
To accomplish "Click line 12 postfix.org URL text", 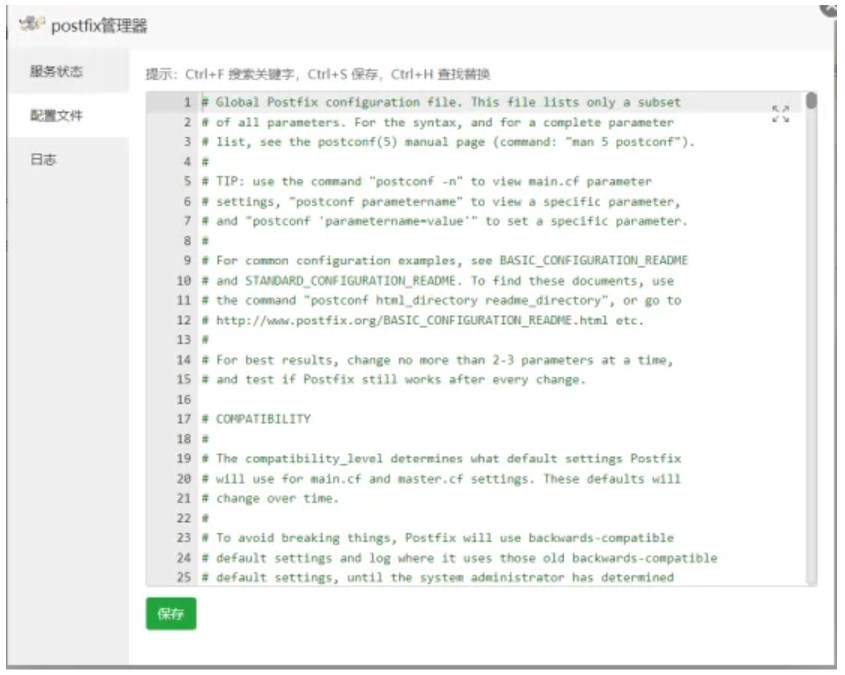I will click(x=413, y=321).
